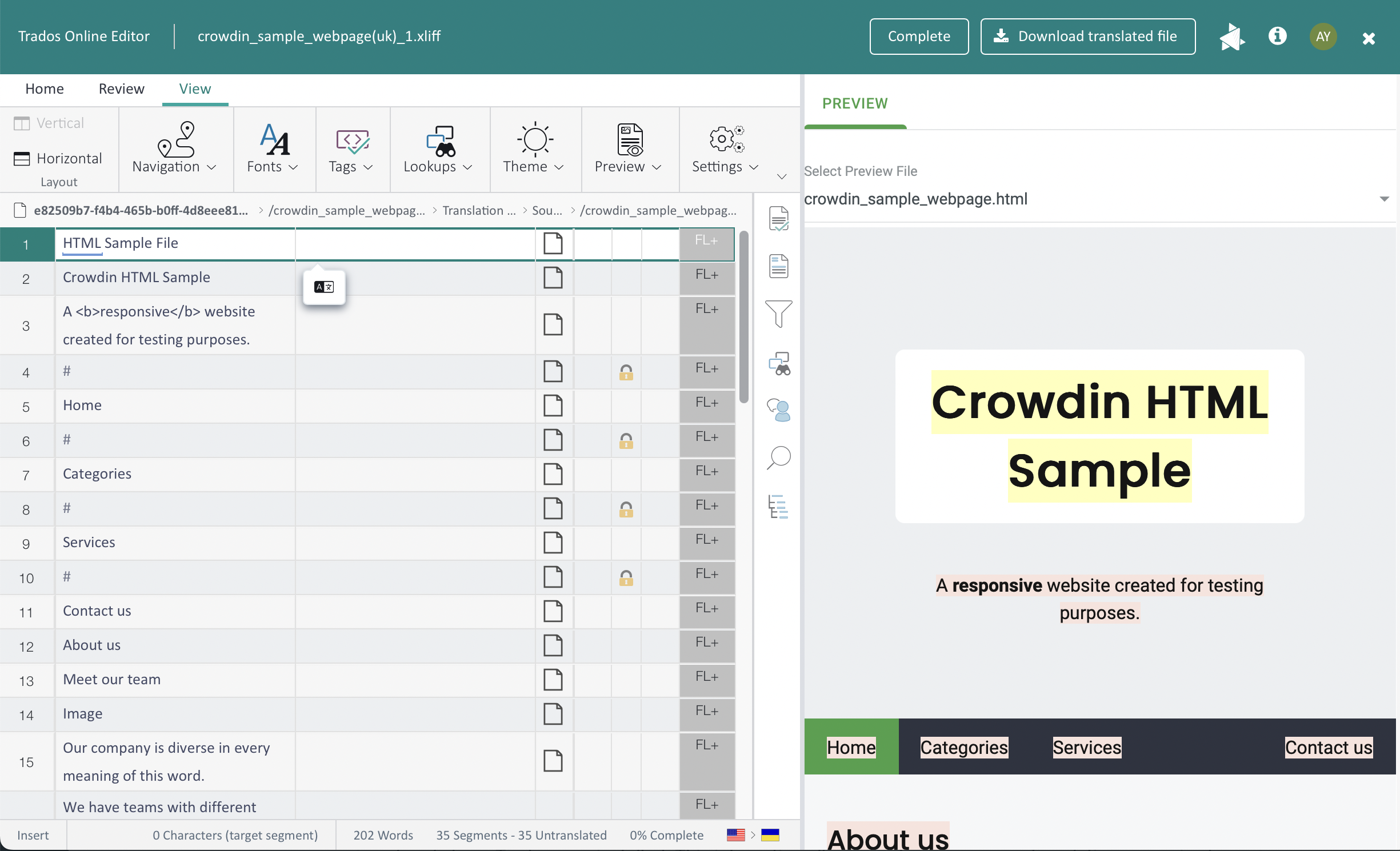The width and height of the screenshot is (1400, 851).
Task: Click the Fonts letter icon
Action: pyautogui.click(x=274, y=139)
